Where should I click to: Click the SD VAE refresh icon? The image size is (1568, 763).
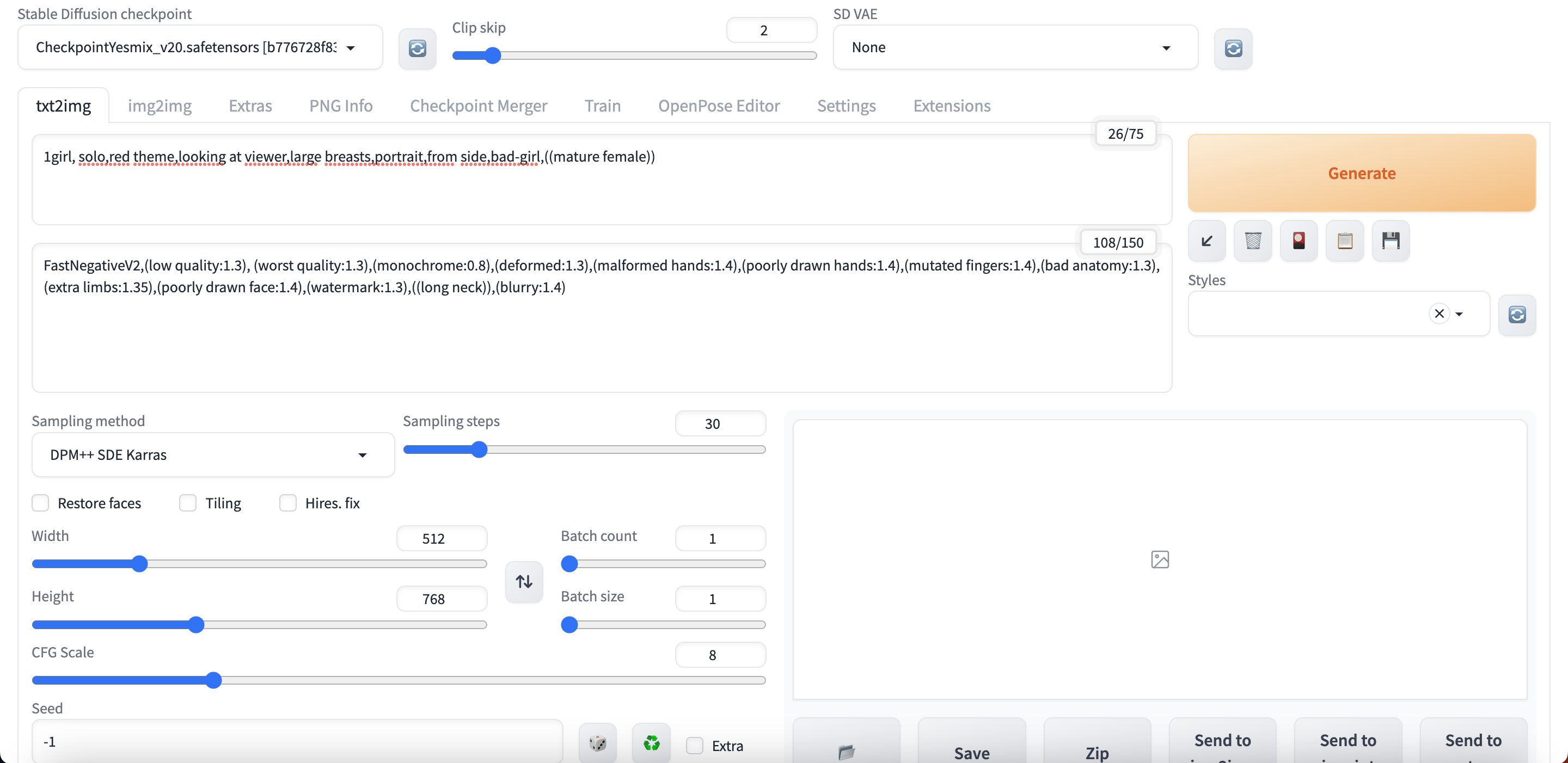pos(1233,48)
